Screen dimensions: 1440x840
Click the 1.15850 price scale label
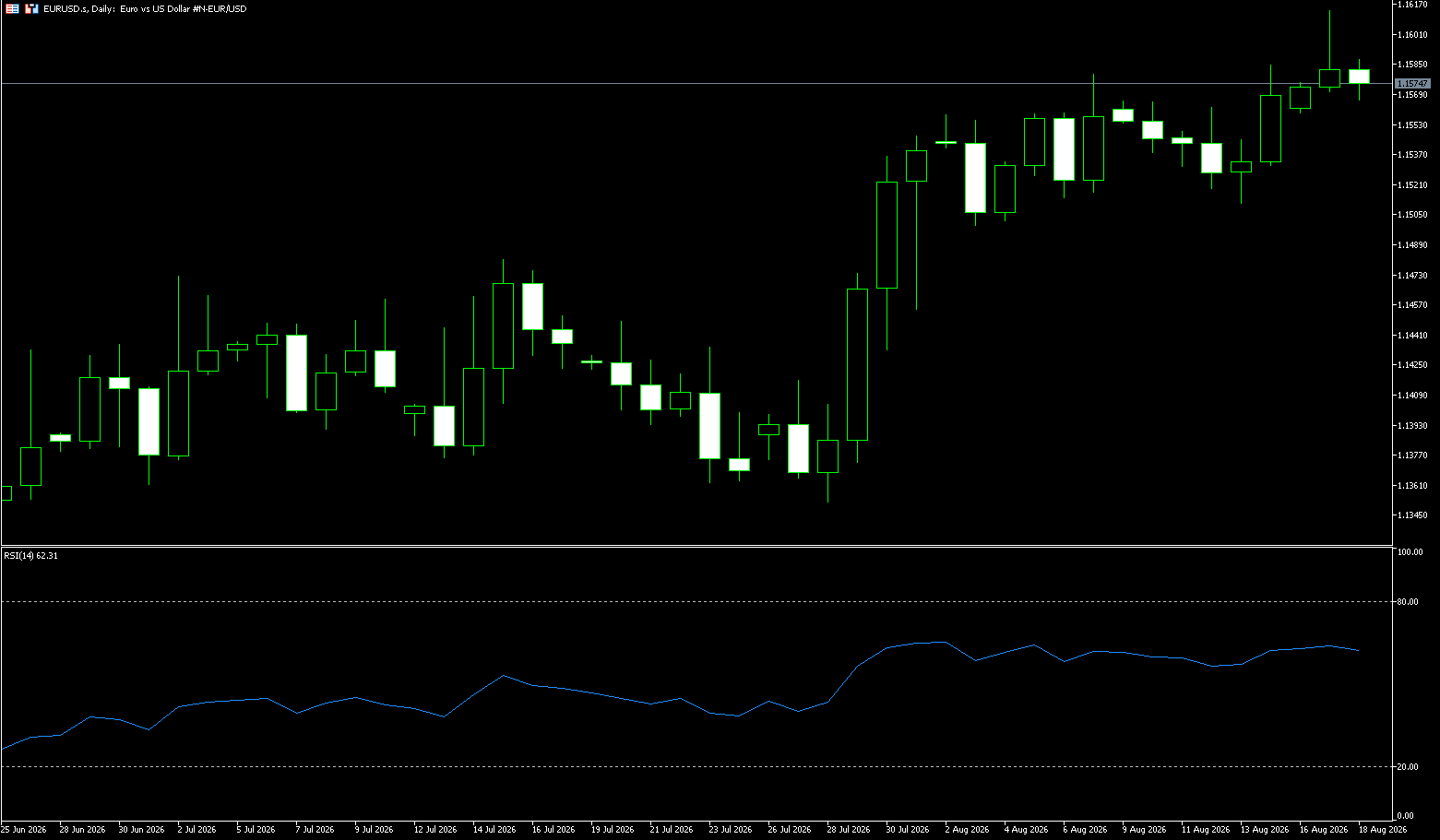click(x=1412, y=65)
